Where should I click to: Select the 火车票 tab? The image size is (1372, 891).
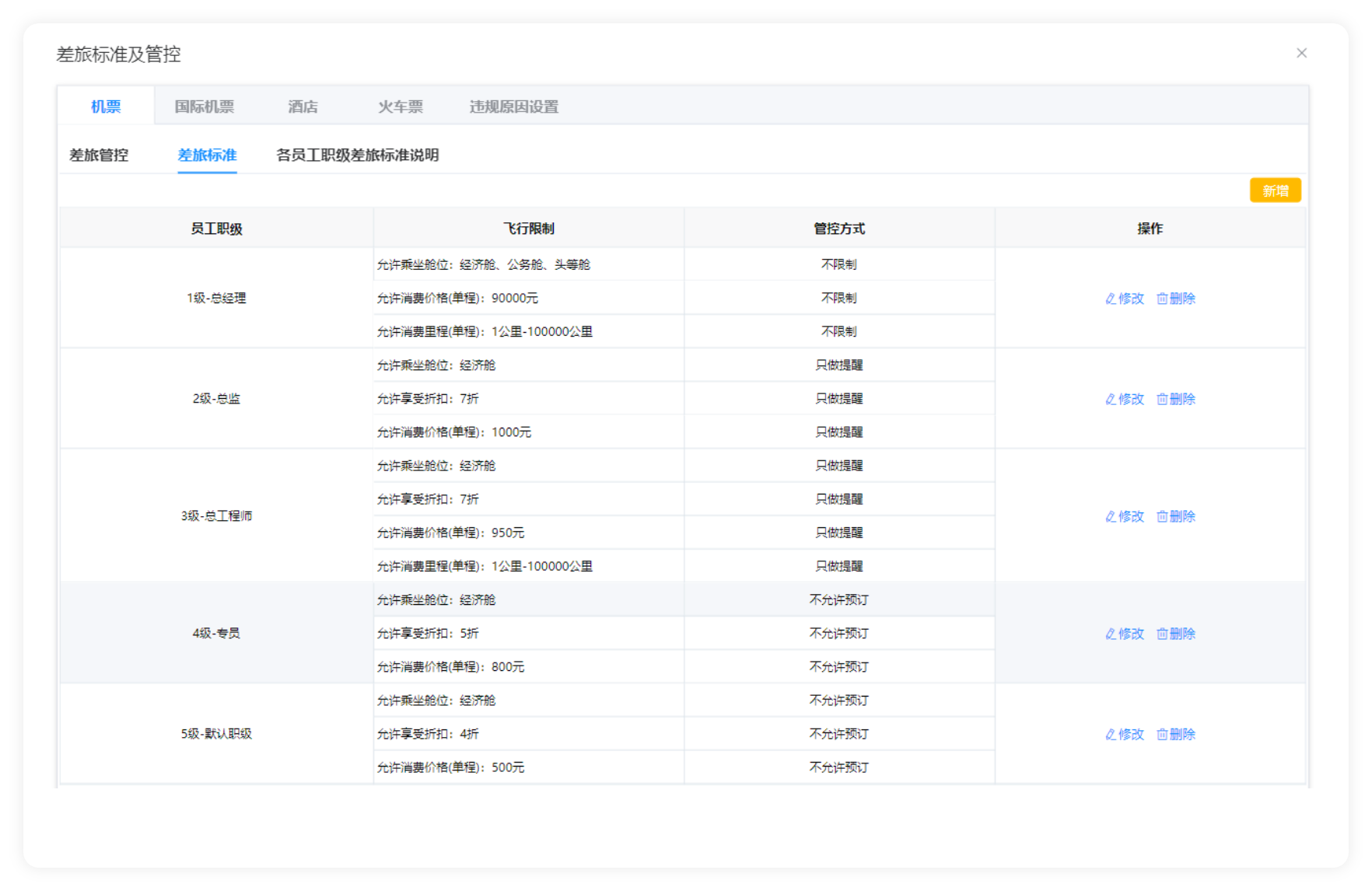[x=401, y=107]
